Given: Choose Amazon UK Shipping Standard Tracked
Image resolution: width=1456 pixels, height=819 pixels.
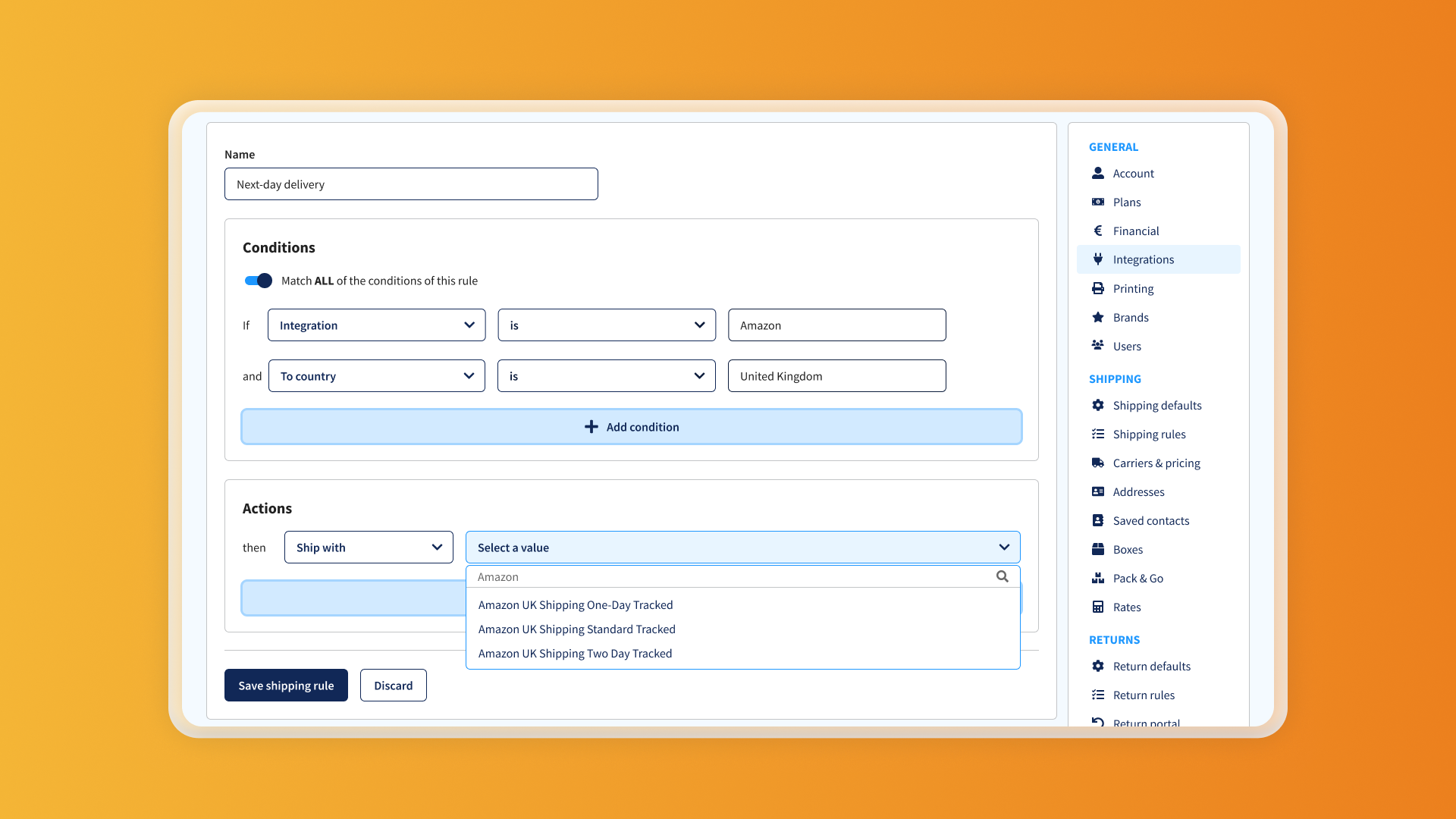Looking at the screenshot, I should pos(576,629).
